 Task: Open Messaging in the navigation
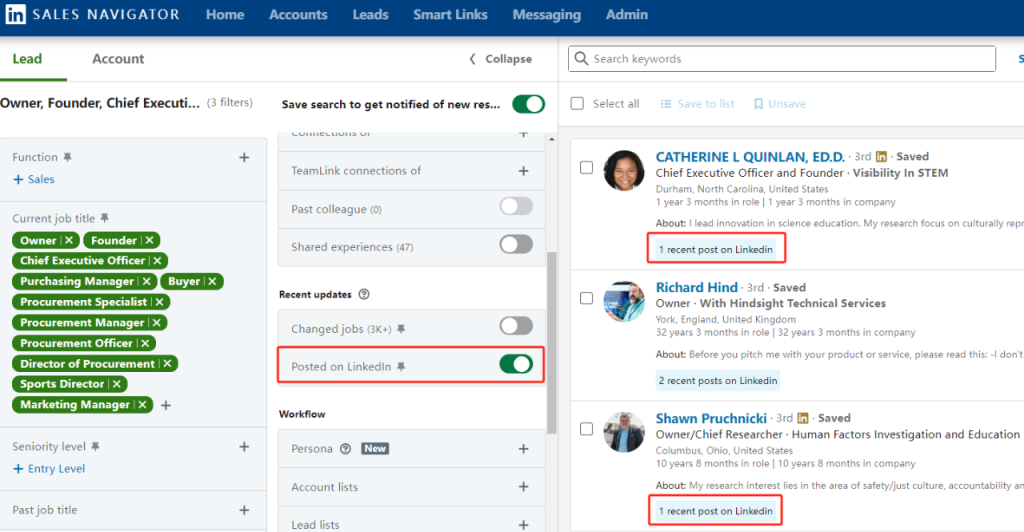point(547,14)
